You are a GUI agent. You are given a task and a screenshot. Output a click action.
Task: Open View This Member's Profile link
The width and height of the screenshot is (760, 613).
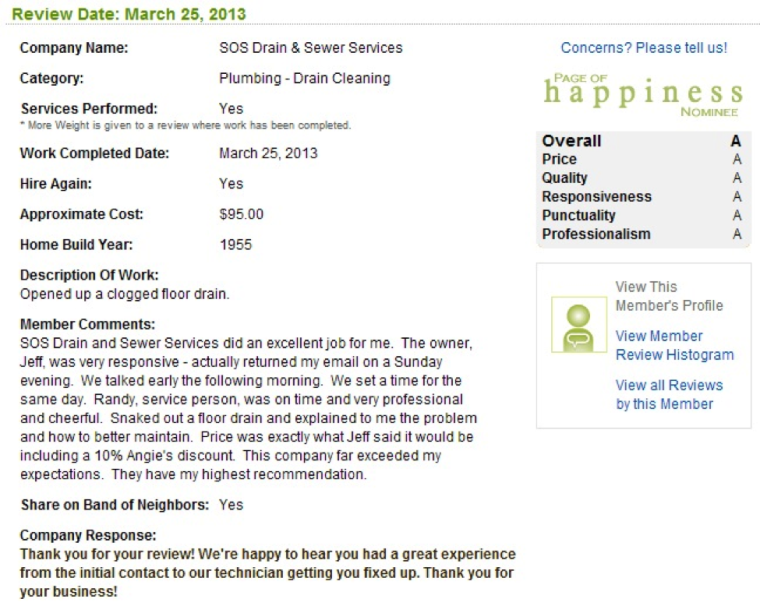click(x=669, y=296)
